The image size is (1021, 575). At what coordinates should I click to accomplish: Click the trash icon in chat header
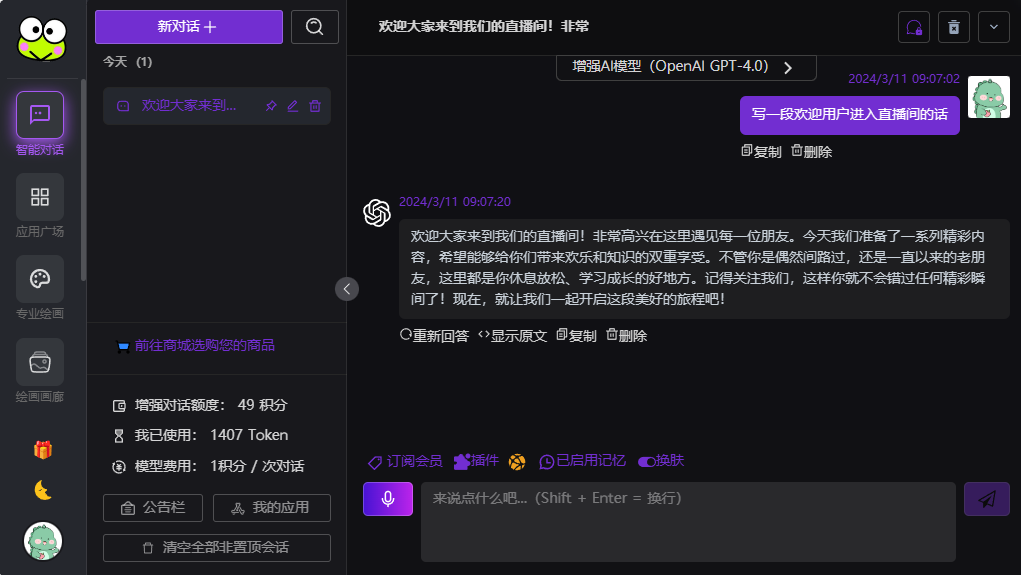pos(954,27)
